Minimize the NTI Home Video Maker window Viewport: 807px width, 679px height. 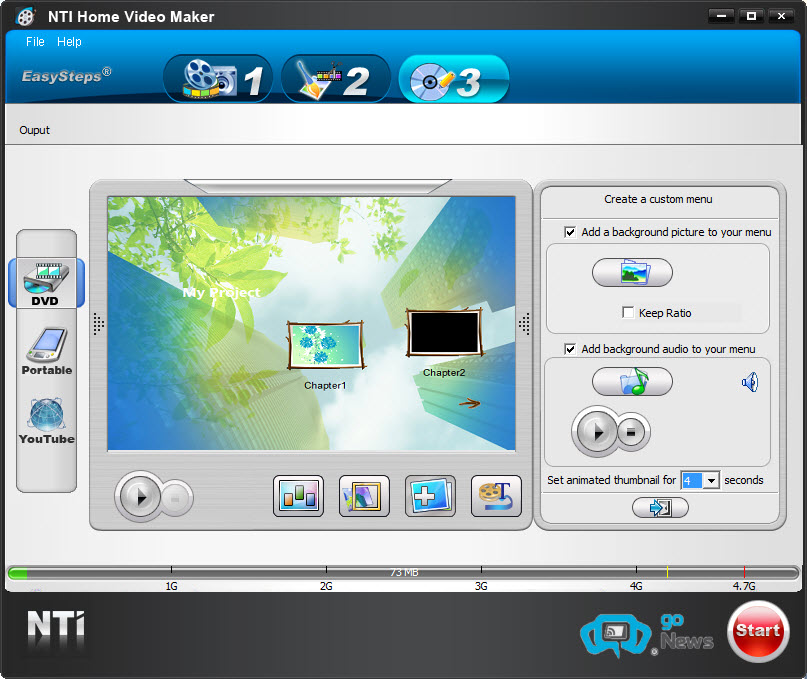721,16
